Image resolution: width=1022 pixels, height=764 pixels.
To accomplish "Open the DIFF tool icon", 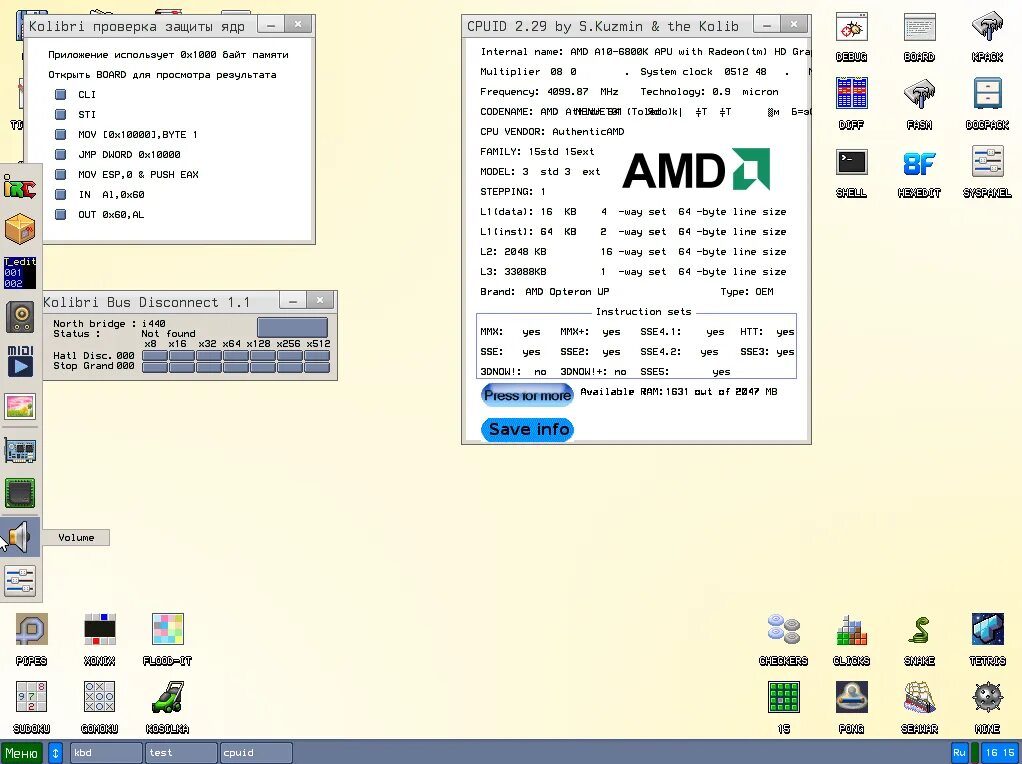I will (851, 93).
